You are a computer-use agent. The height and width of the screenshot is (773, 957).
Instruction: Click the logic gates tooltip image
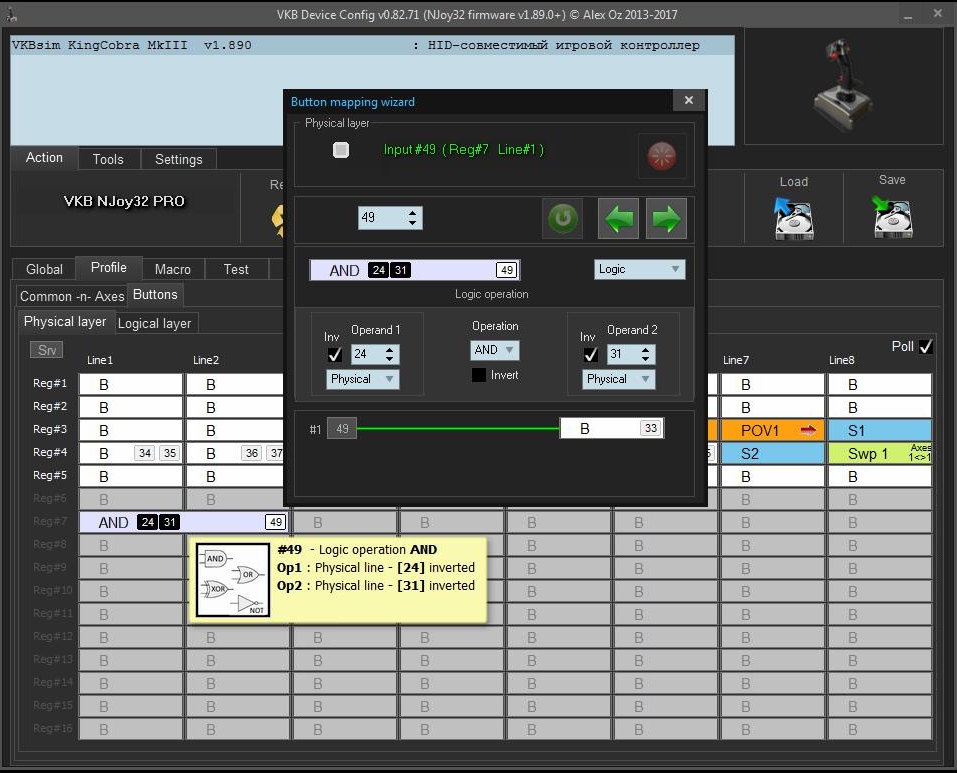[233, 580]
